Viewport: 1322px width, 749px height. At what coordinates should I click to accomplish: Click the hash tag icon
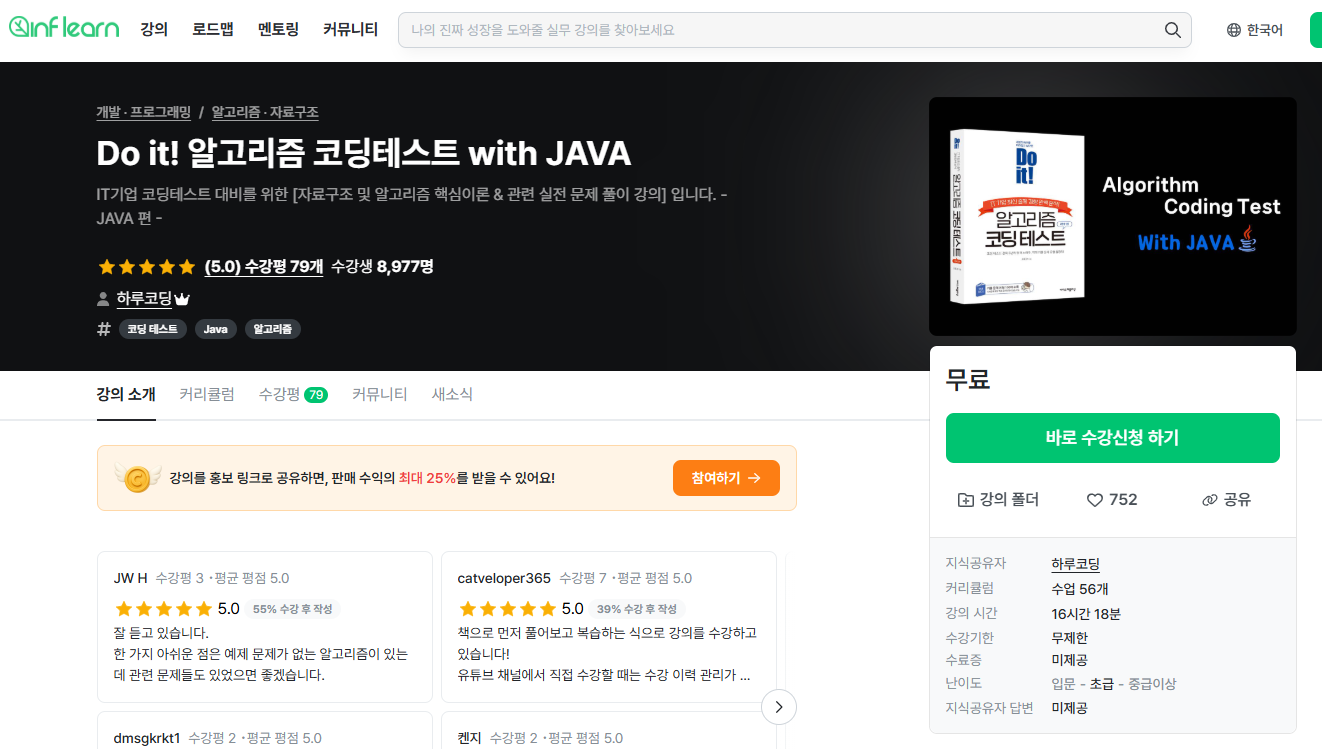click(103, 329)
